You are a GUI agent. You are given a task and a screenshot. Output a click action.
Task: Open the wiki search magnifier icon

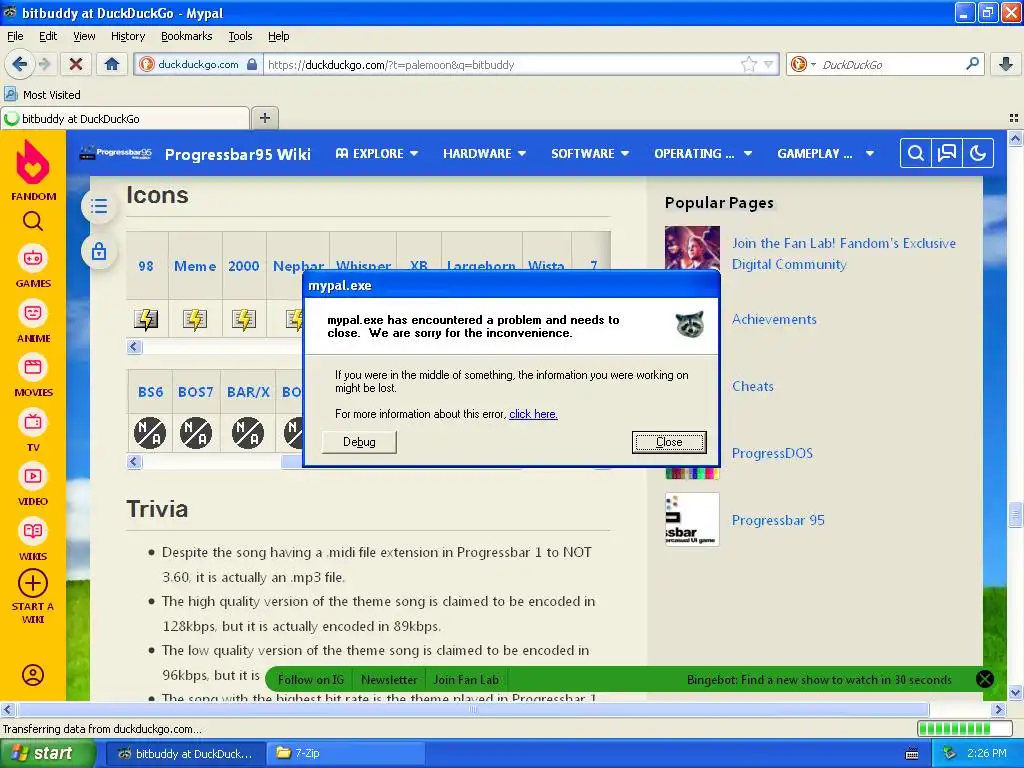pyautogui.click(x=916, y=153)
